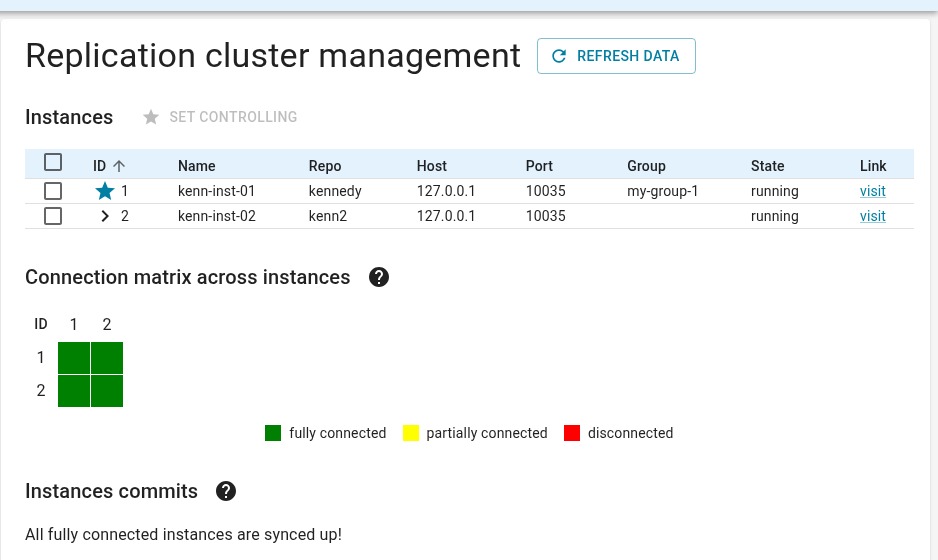The height and width of the screenshot is (560, 938).
Task: Click the running state of kenn-inst-02
Action: click(x=775, y=217)
